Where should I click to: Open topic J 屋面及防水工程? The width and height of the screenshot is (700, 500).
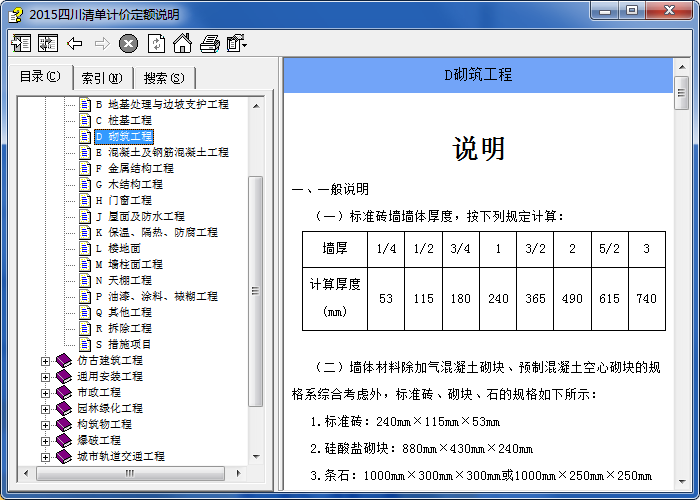click(x=140, y=217)
